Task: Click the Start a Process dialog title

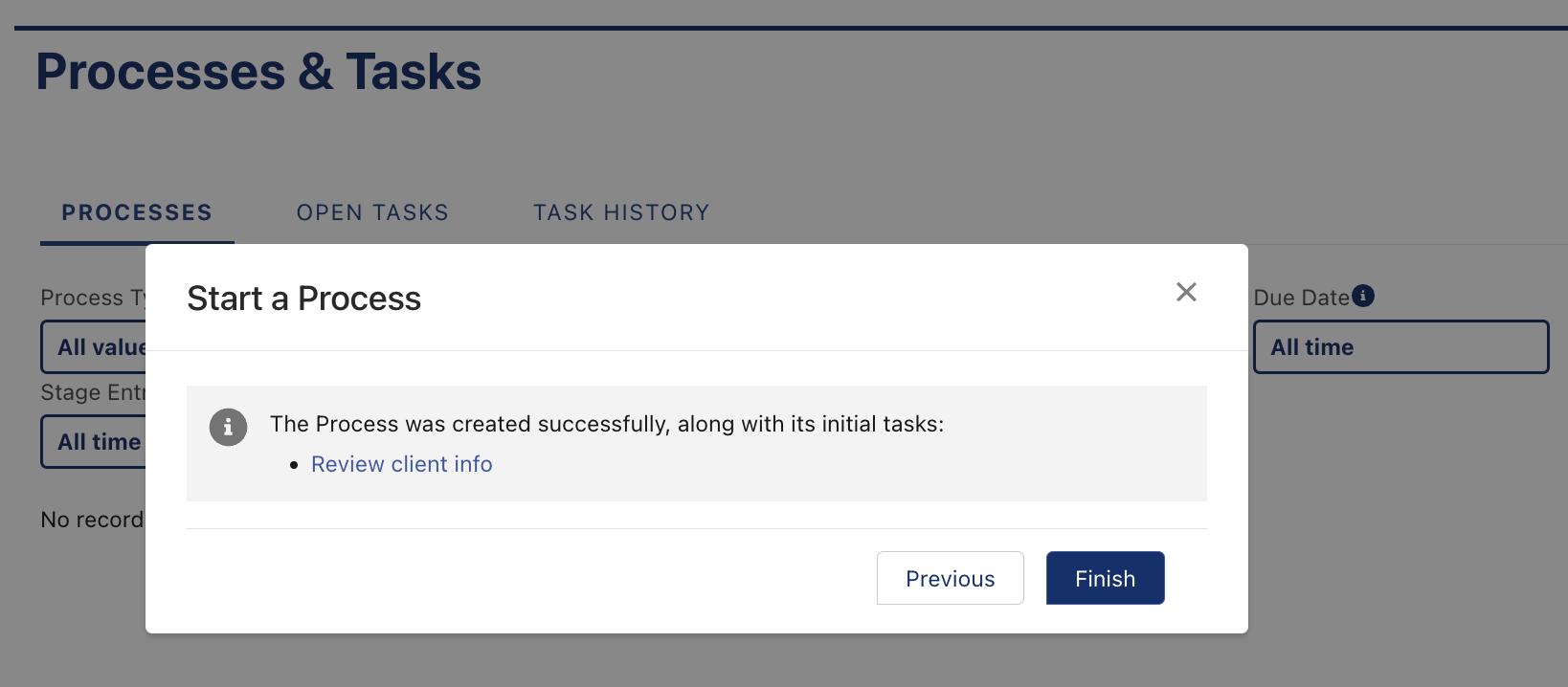Action: point(303,299)
